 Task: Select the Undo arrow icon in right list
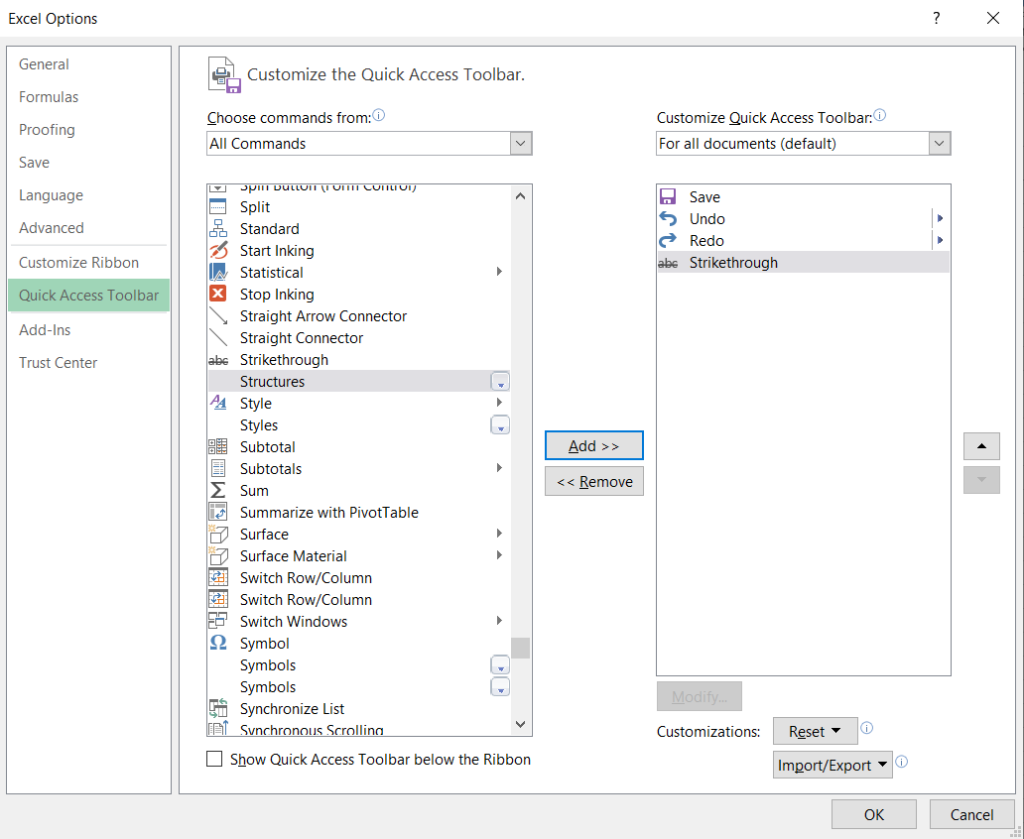668,219
